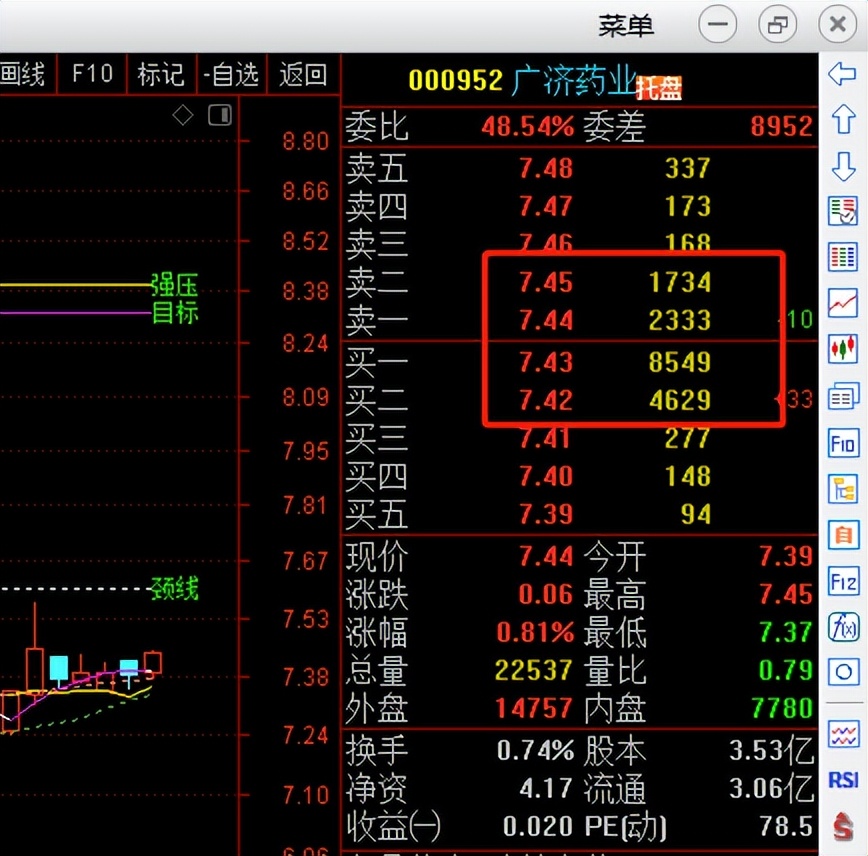This screenshot has height=856, width=868.
Task: Click the left arrow back icon
Action: [x=843, y=74]
